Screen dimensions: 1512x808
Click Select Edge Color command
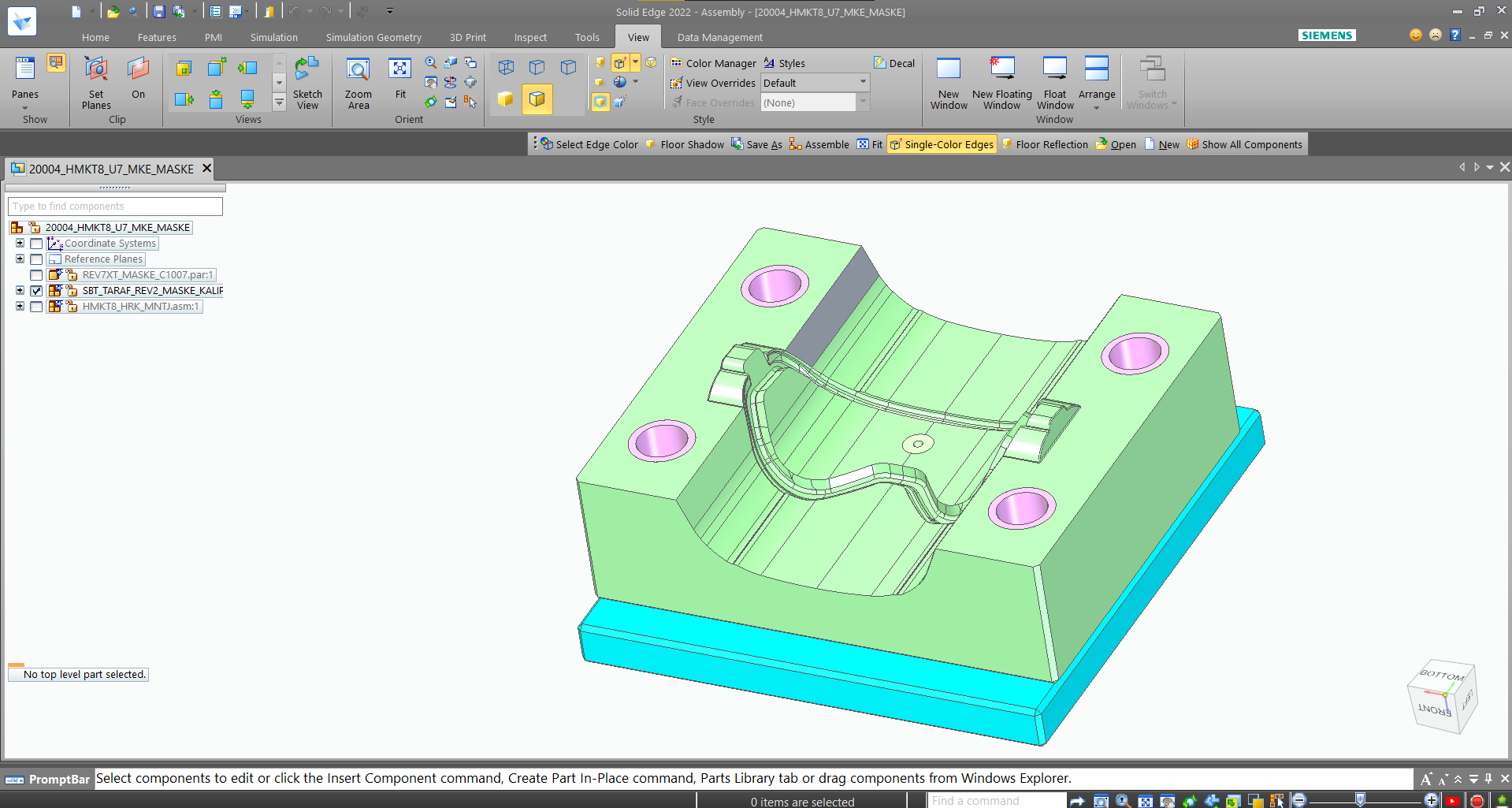coord(589,144)
